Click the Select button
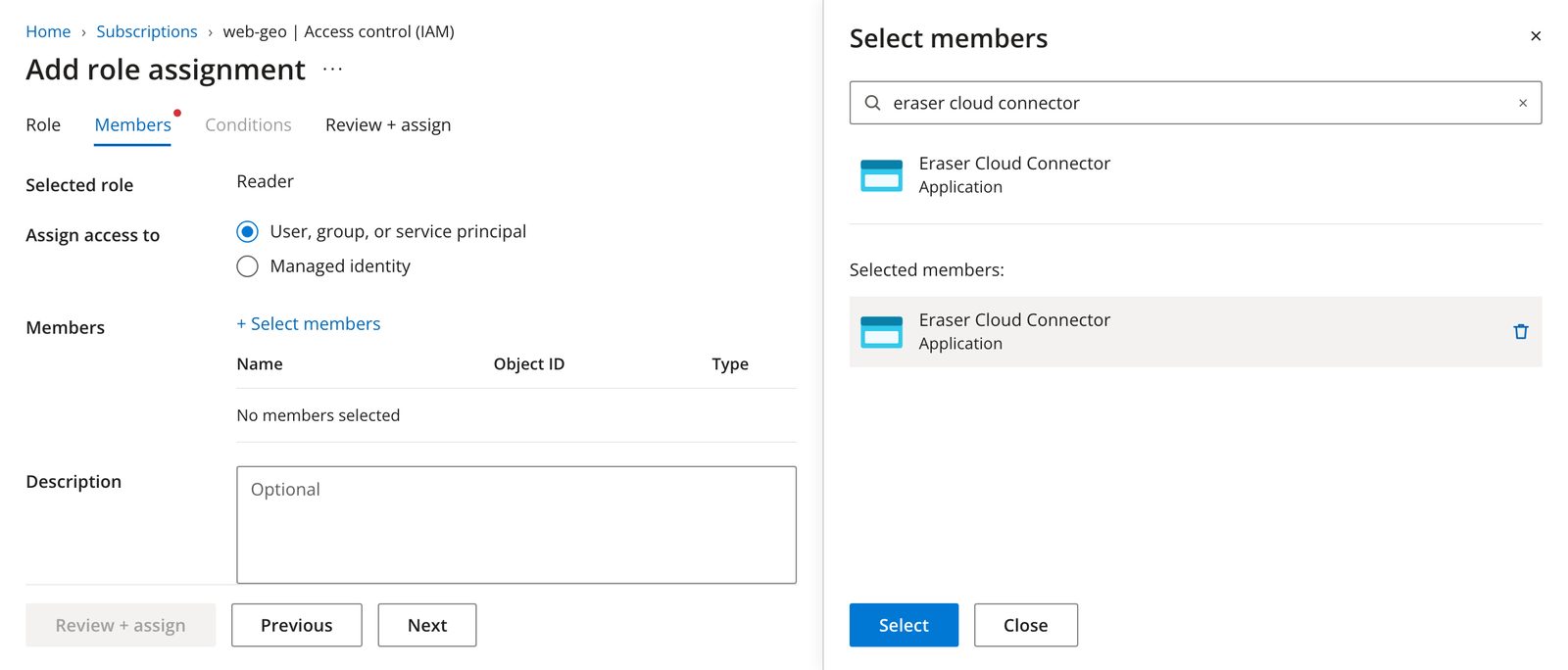This screenshot has width=1568, height=670. pos(904,625)
